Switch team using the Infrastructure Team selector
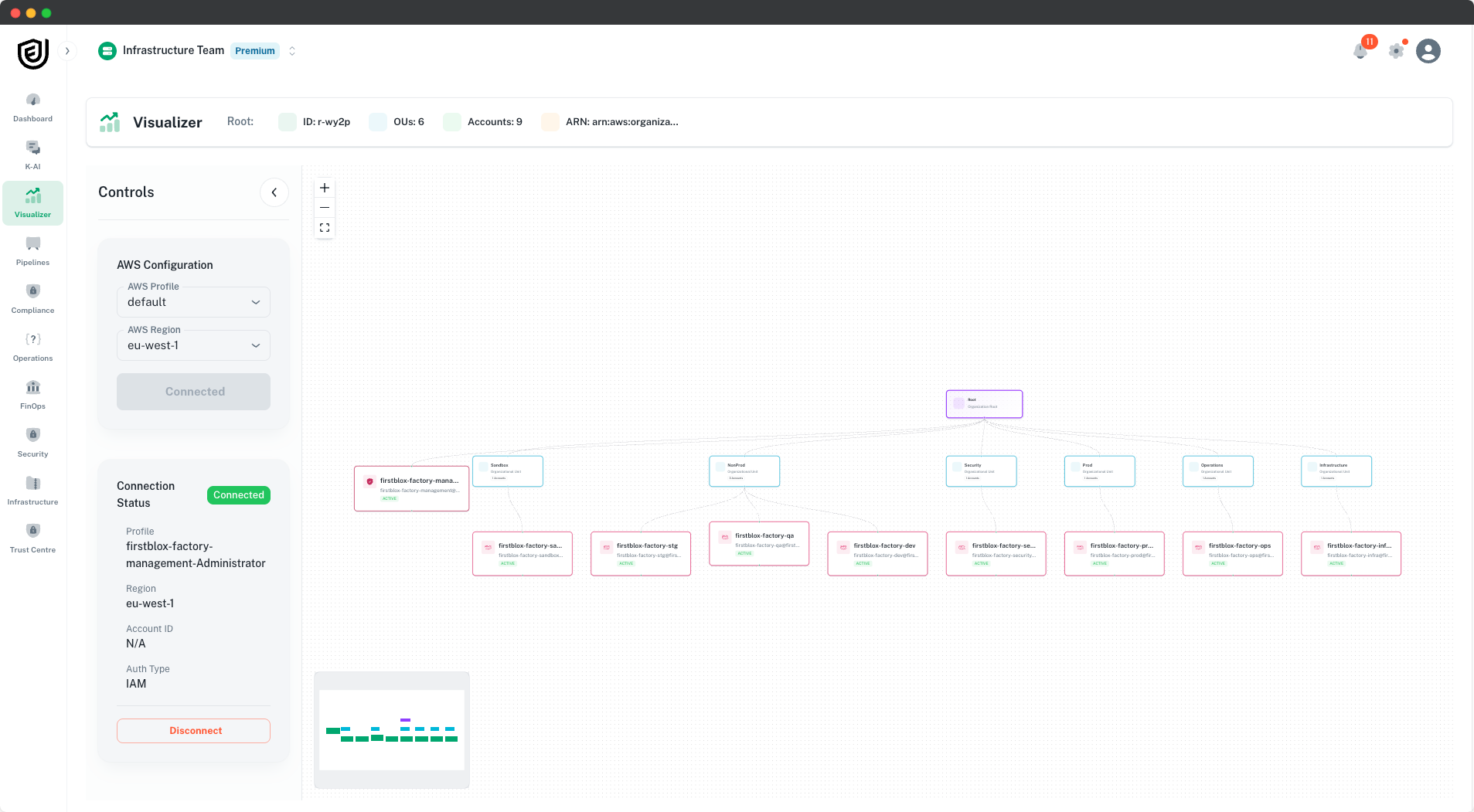The height and width of the screenshot is (812, 1474). coord(291,50)
